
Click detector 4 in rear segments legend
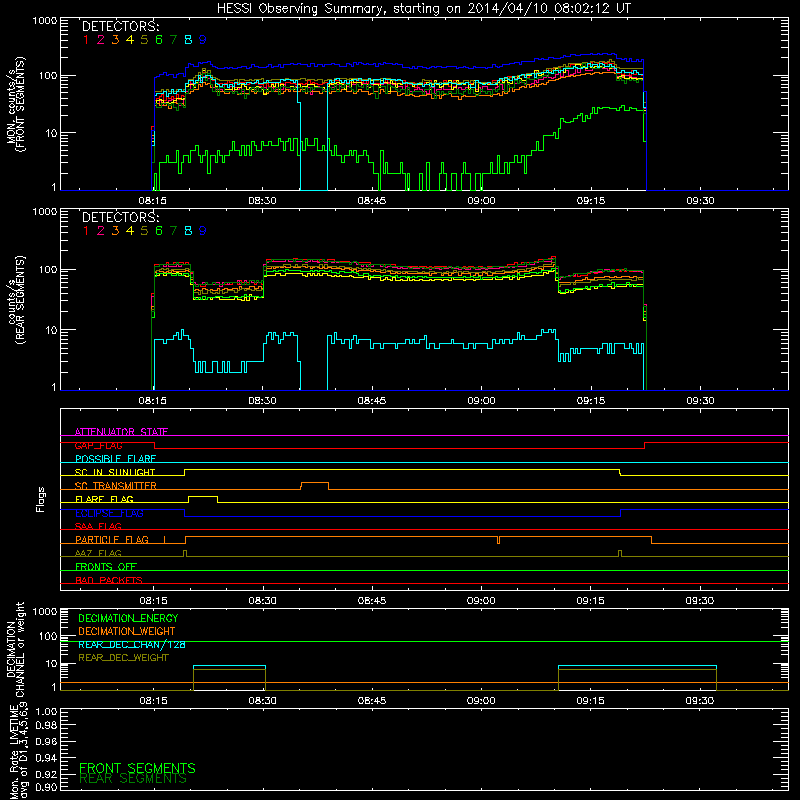pos(130,231)
